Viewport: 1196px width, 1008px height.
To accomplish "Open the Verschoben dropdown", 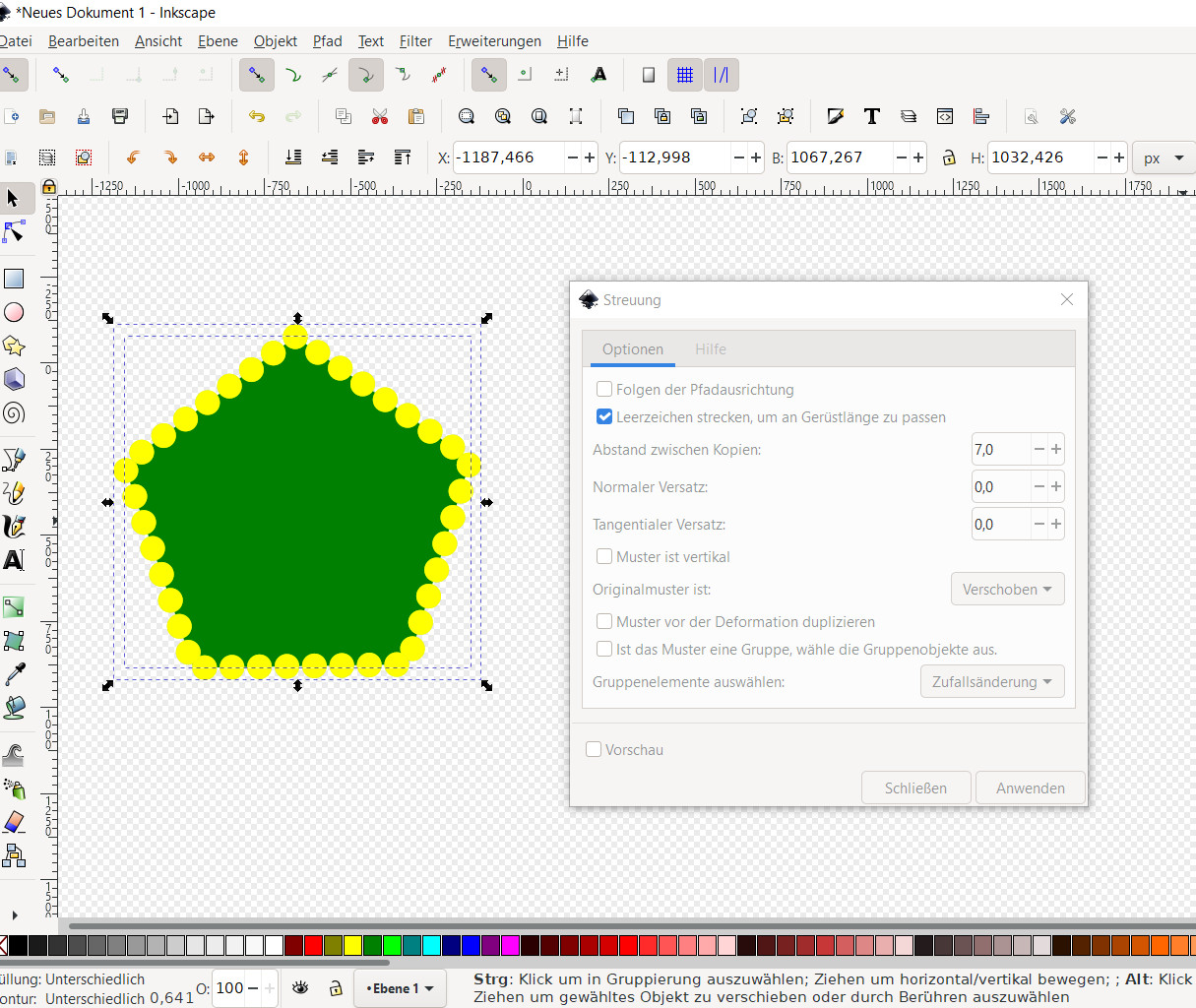I will tap(1007, 589).
